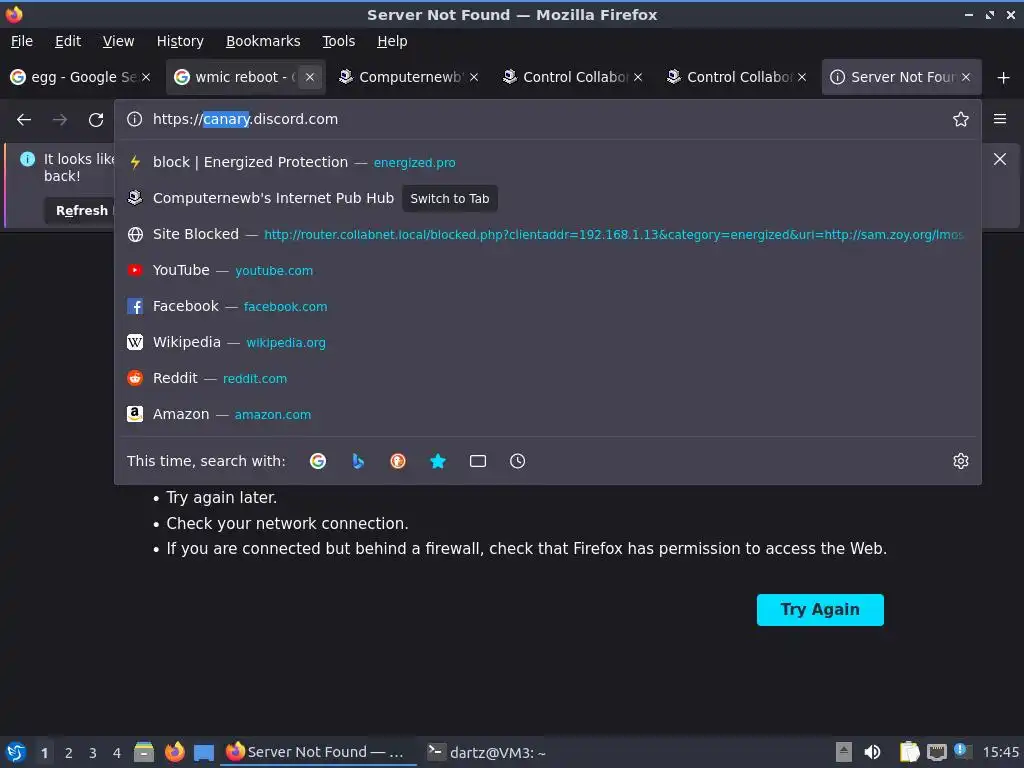Open the Help menu
This screenshot has height=768, width=1024.
[392, 41]
